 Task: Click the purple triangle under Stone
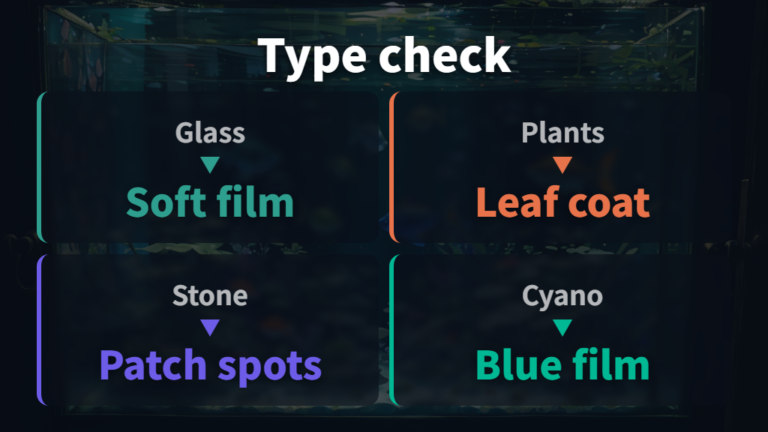210,327
